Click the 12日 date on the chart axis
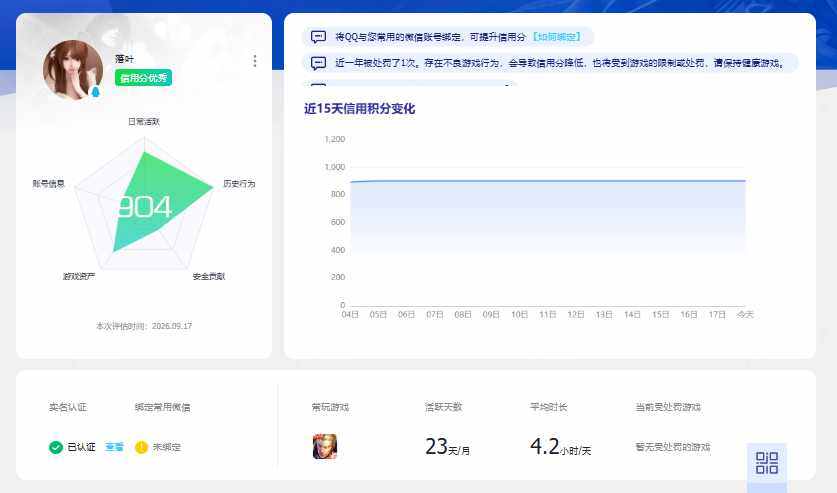Image resolution: width=837 pixels, height=493 pixels. click(575, 315)
